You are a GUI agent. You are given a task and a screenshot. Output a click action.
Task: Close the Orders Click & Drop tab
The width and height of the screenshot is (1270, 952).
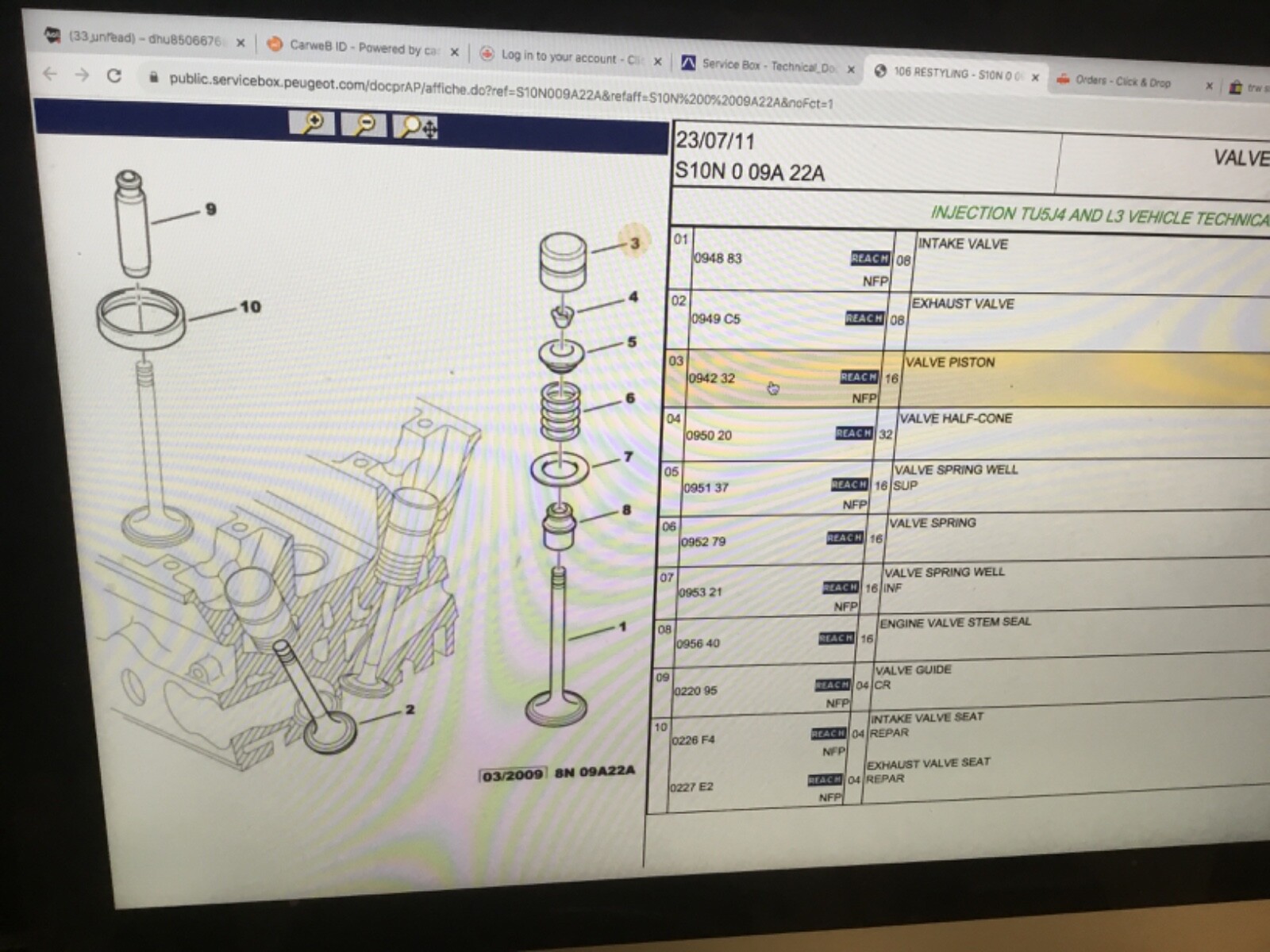[1209, 86]
